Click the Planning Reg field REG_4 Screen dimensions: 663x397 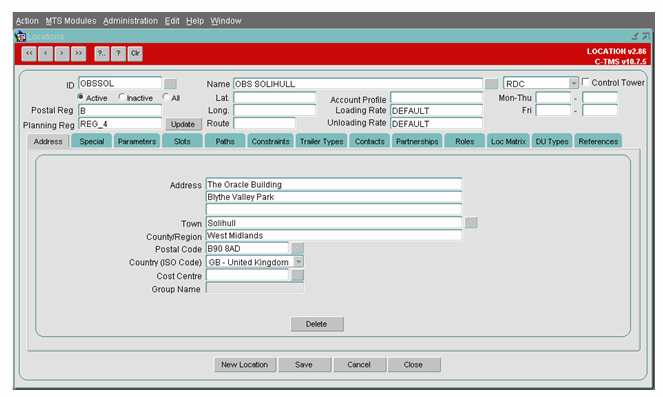click(120, 124)
